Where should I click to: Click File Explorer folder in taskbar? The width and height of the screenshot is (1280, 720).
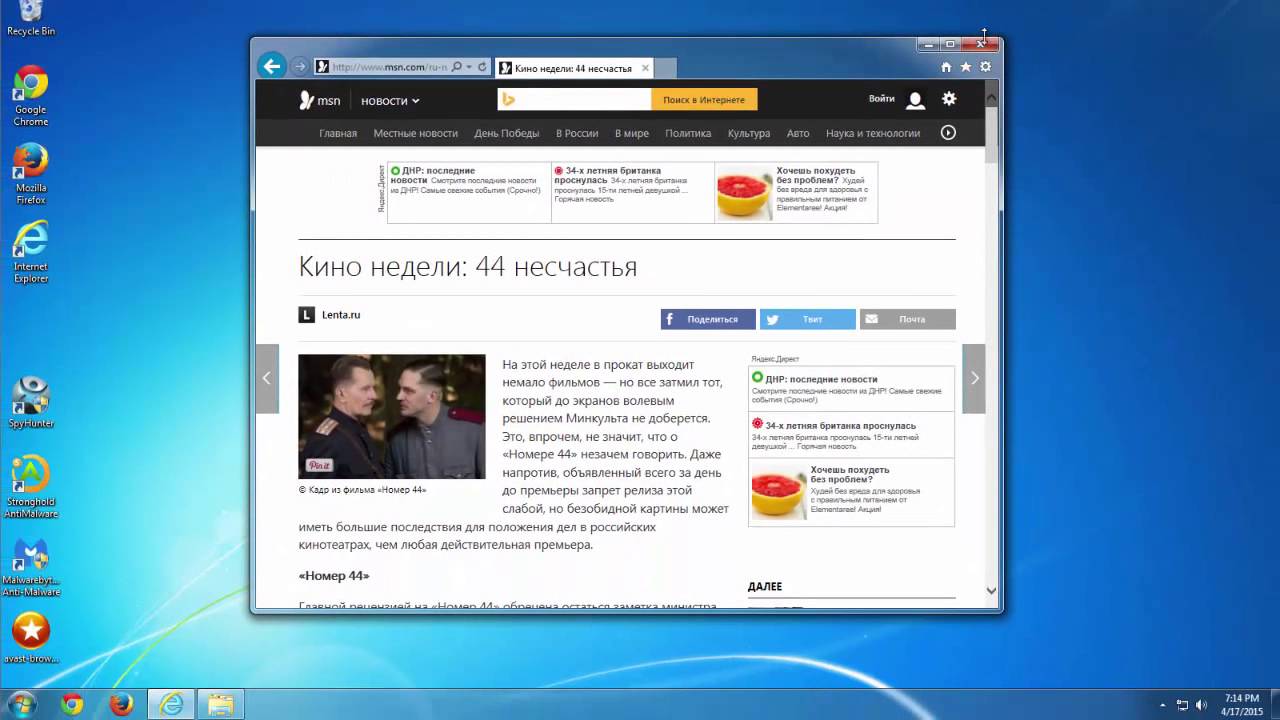pyautogui.click(x=221, y=705)
